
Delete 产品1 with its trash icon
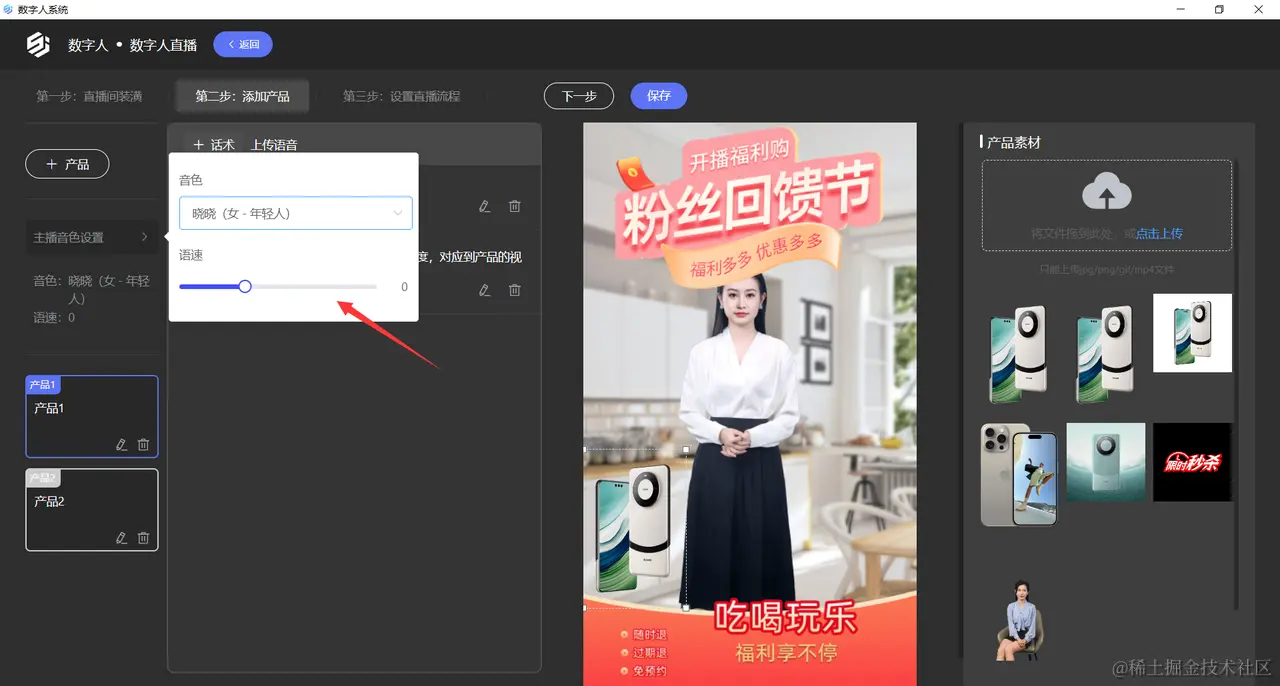click(x=143, y=445)
